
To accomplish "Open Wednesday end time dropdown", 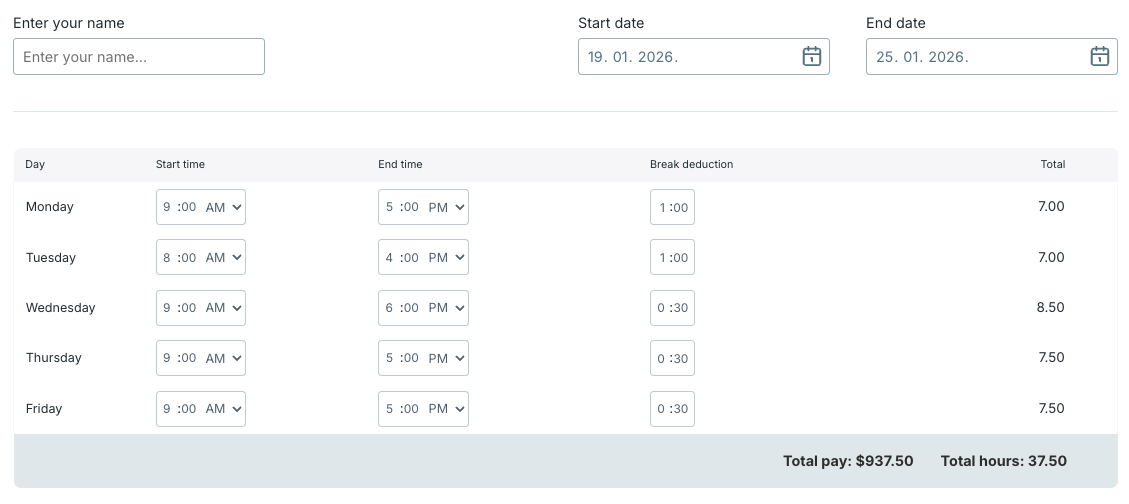I will click(x=423, y=308).
